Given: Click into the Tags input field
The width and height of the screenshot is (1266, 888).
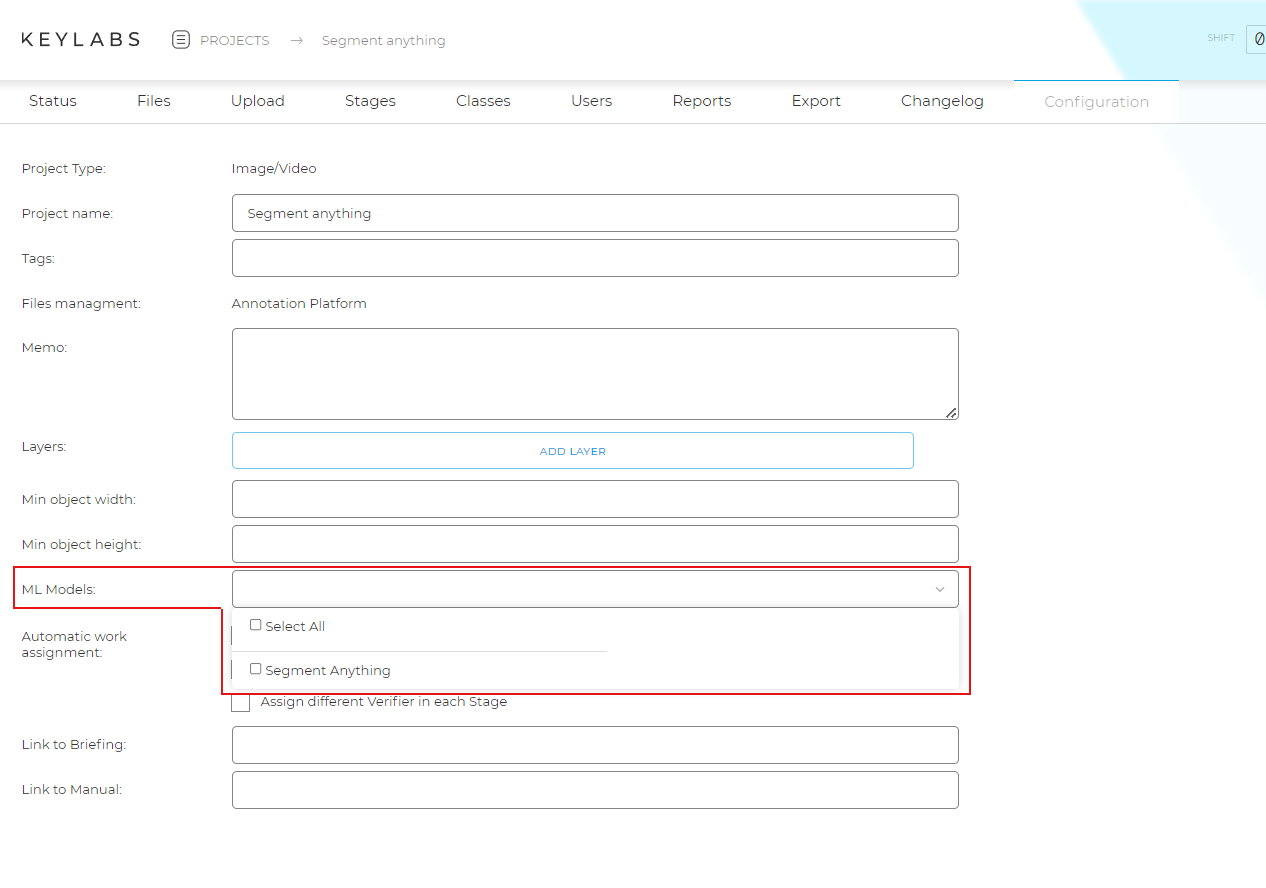Looking at the screenshot, I should click(594, 258).
